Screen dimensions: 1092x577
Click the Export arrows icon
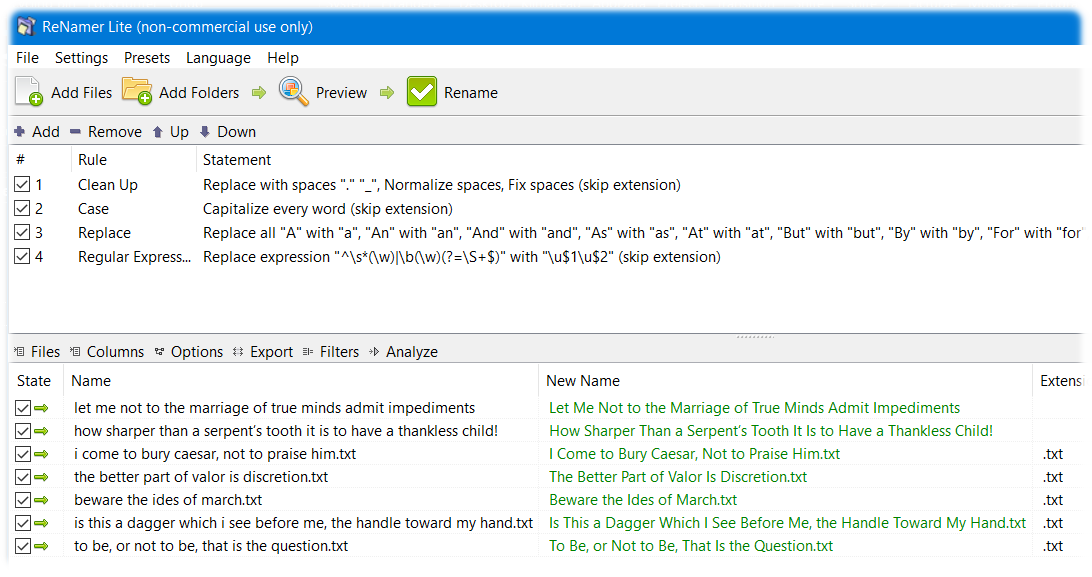[238, 351]
